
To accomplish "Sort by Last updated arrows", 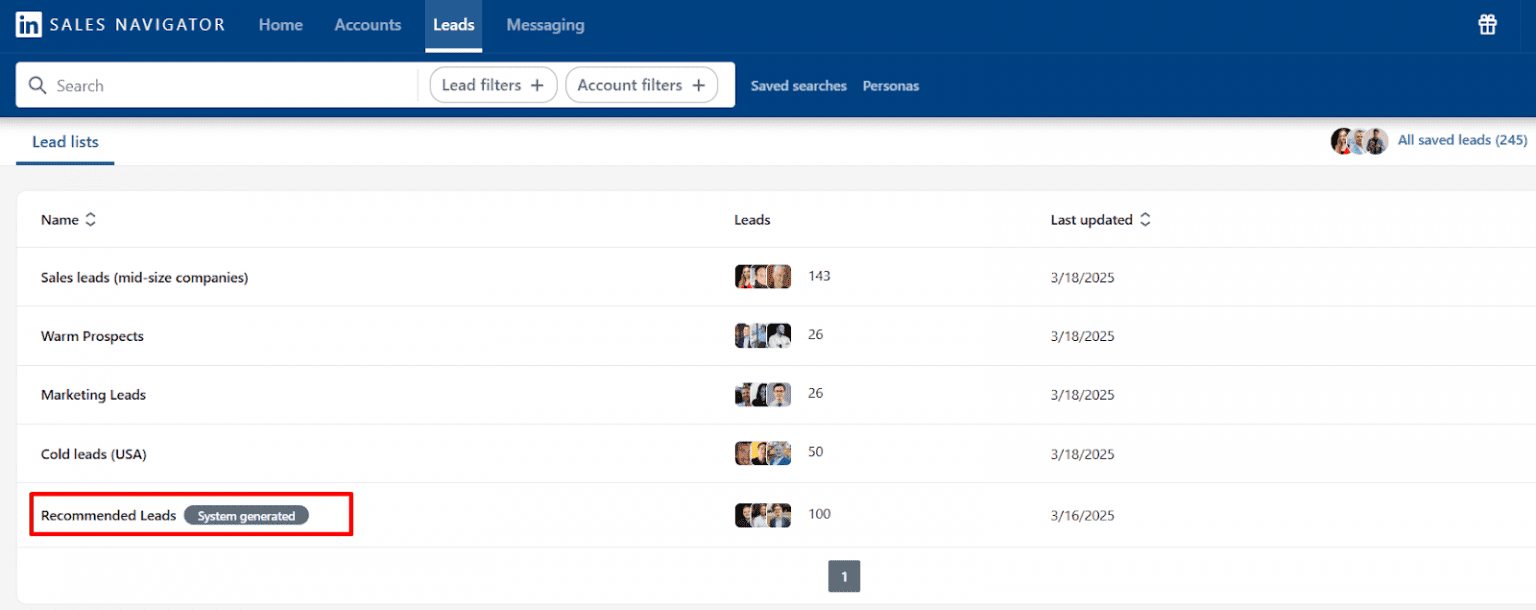I will 1145,220.
